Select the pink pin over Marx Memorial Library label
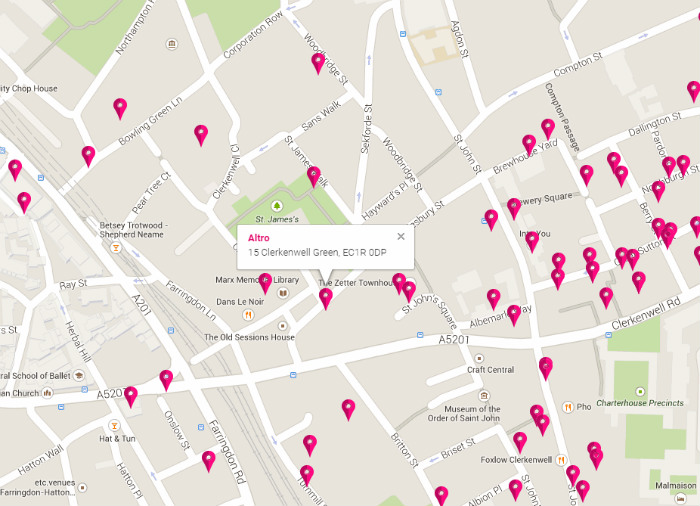Screen dimensions: 700x506 coord(265,284)
